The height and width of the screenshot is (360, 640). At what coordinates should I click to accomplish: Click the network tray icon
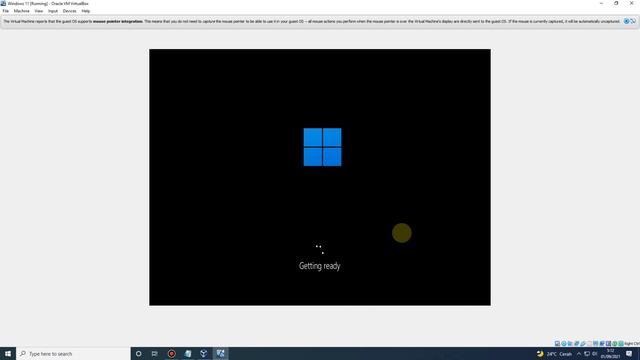click(587, 354)
